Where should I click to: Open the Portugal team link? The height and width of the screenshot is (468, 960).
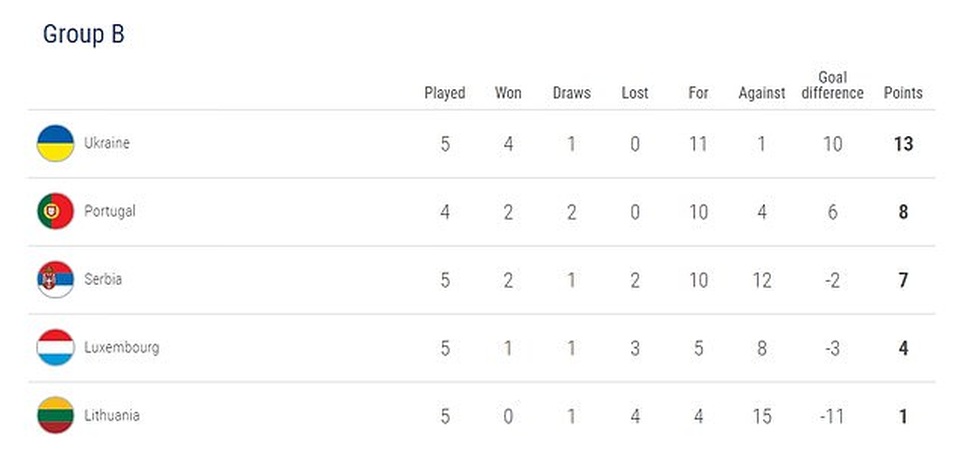pos(110,211)
